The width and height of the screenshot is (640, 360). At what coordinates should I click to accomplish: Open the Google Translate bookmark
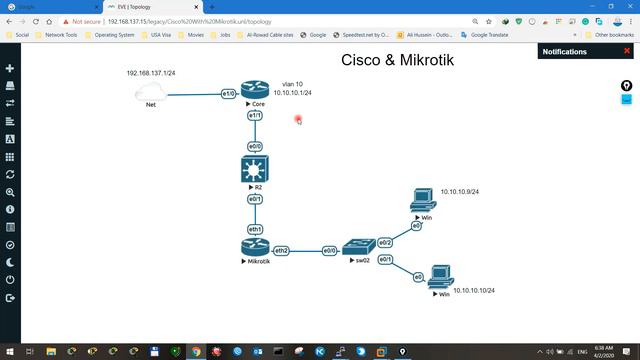[484, 35]
